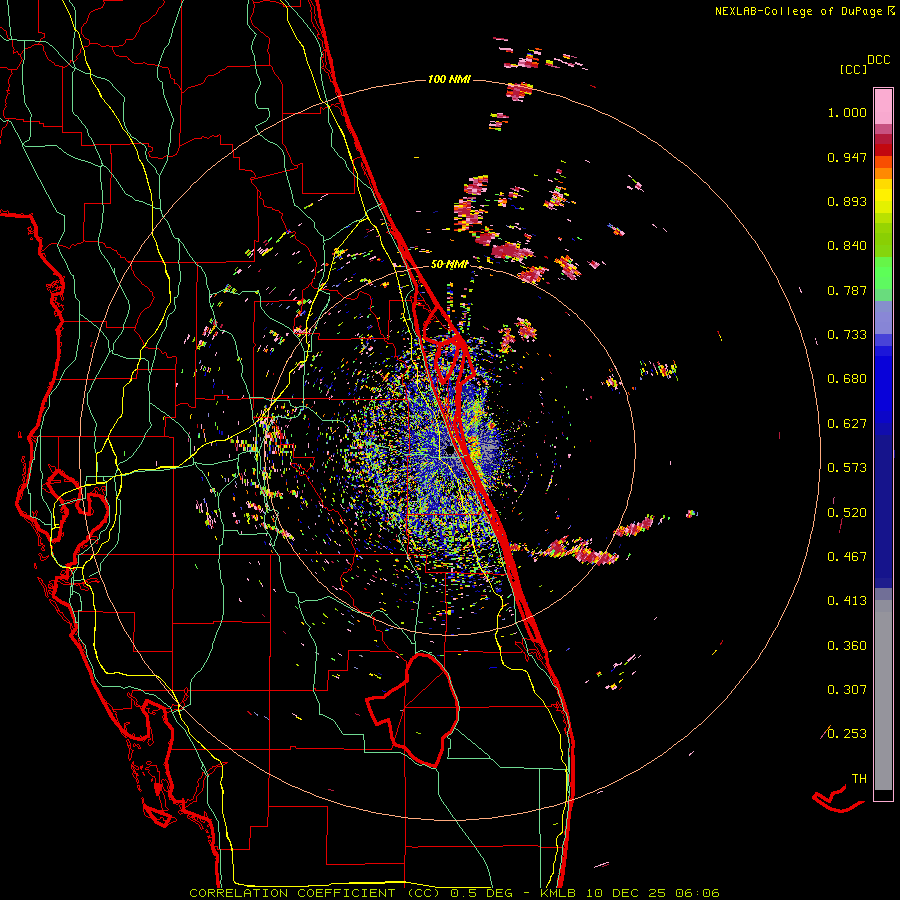
Task: Click the 1.000 value on the color scale
Action: point(847,112)
